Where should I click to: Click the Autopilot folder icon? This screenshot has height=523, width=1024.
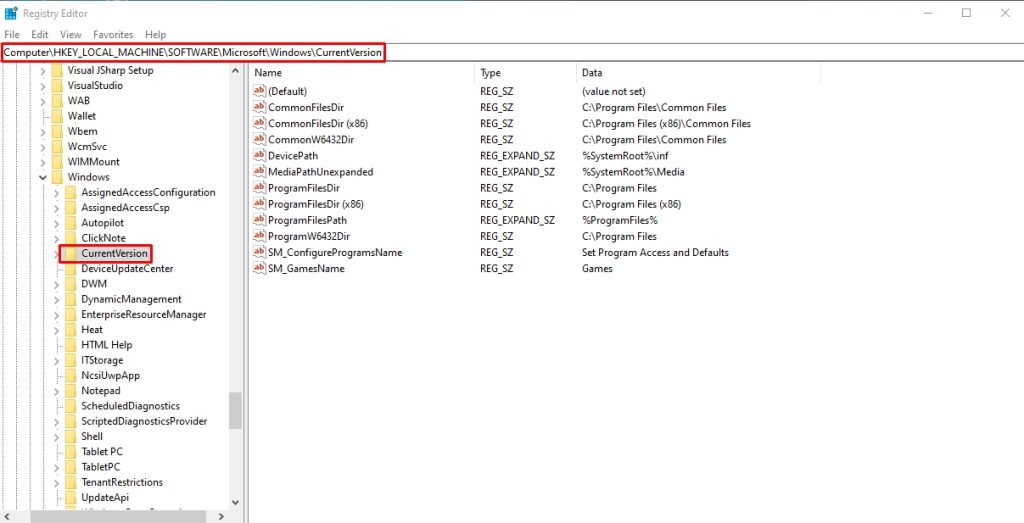(x=71, y=223)
